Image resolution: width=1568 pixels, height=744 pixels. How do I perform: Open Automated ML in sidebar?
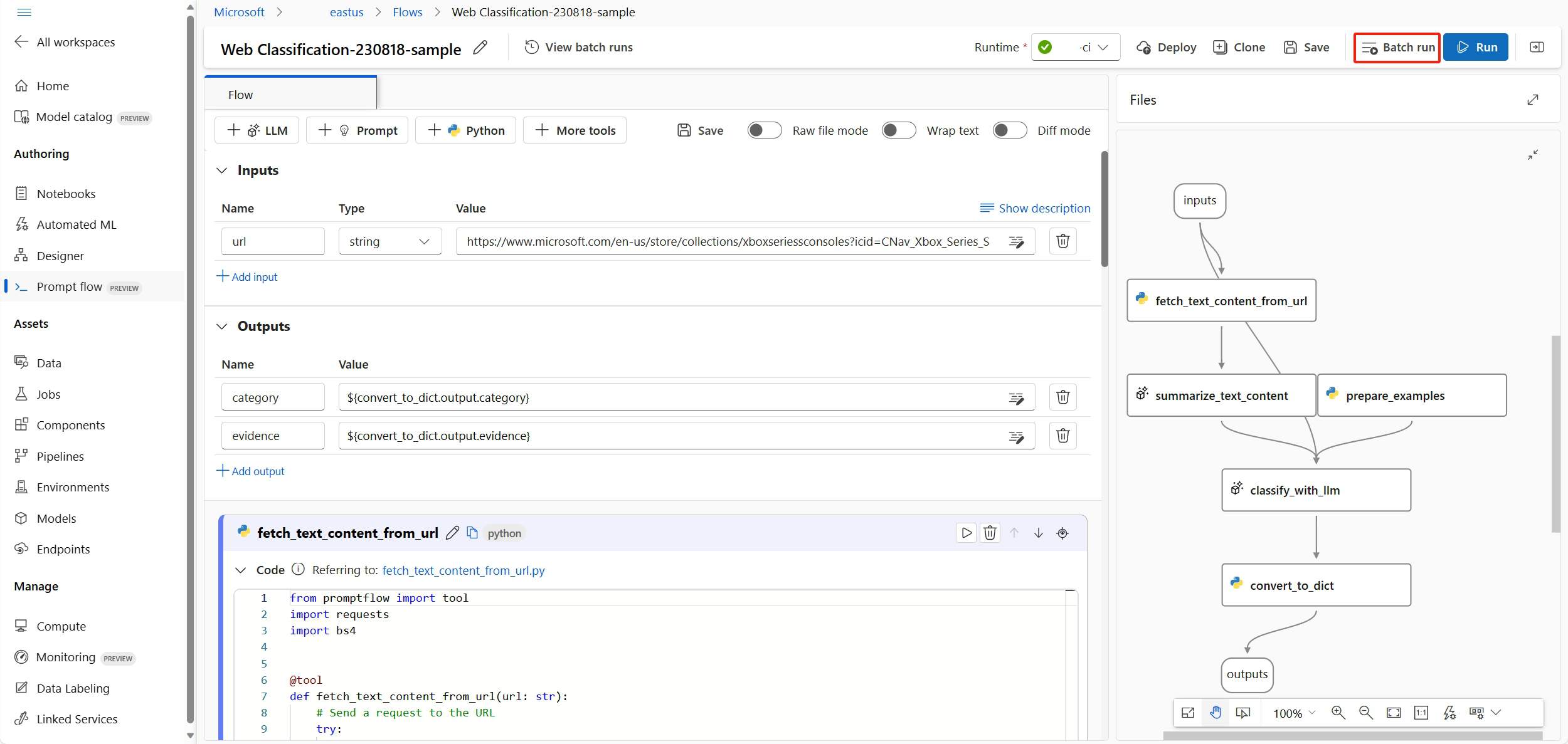coord(77,224)
